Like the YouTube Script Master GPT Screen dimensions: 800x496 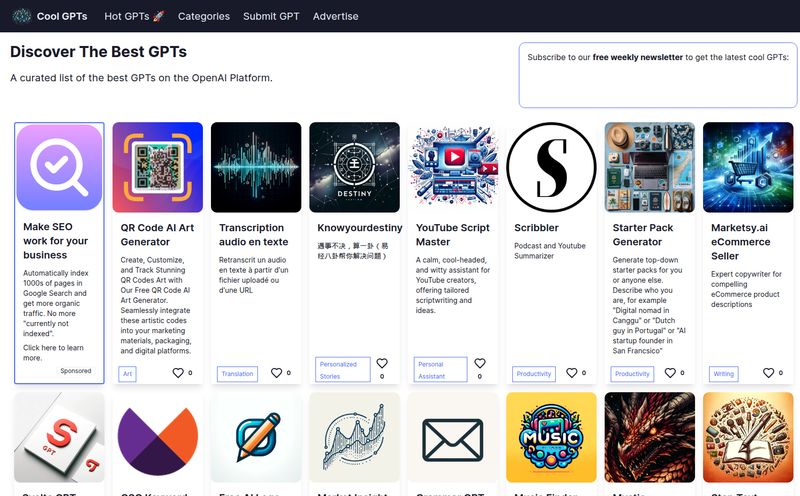click(480, 363)
